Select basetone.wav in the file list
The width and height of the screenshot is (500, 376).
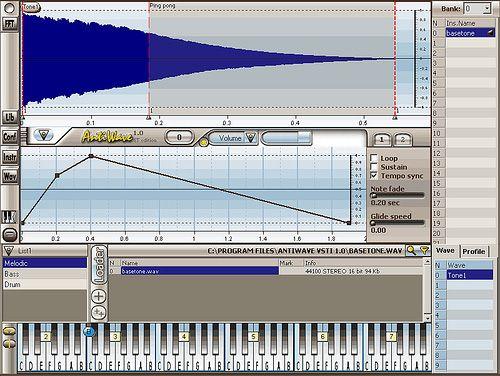coord(199,271)
